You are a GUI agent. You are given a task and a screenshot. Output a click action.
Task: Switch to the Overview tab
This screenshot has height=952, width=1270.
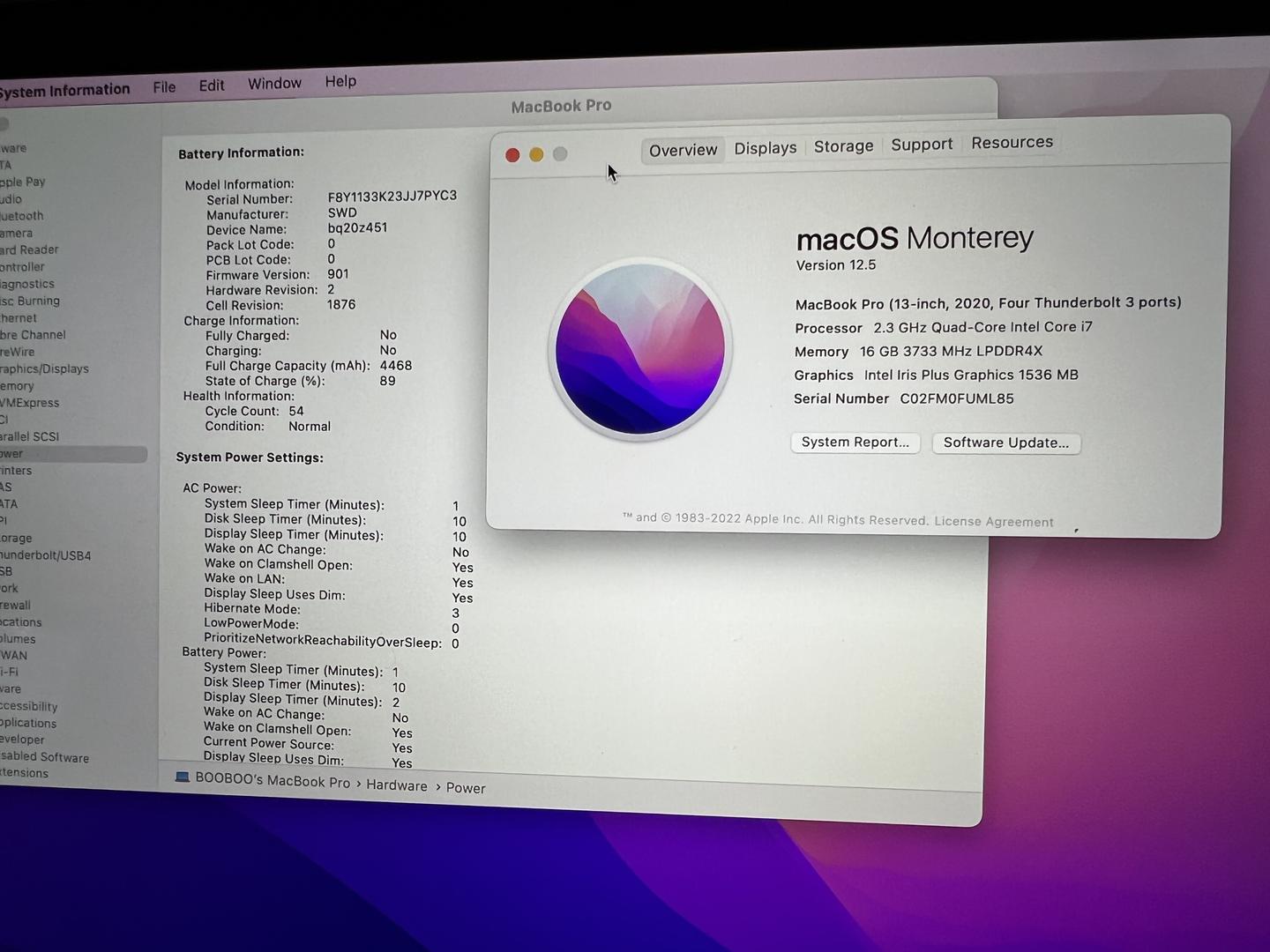pos(684,151)
